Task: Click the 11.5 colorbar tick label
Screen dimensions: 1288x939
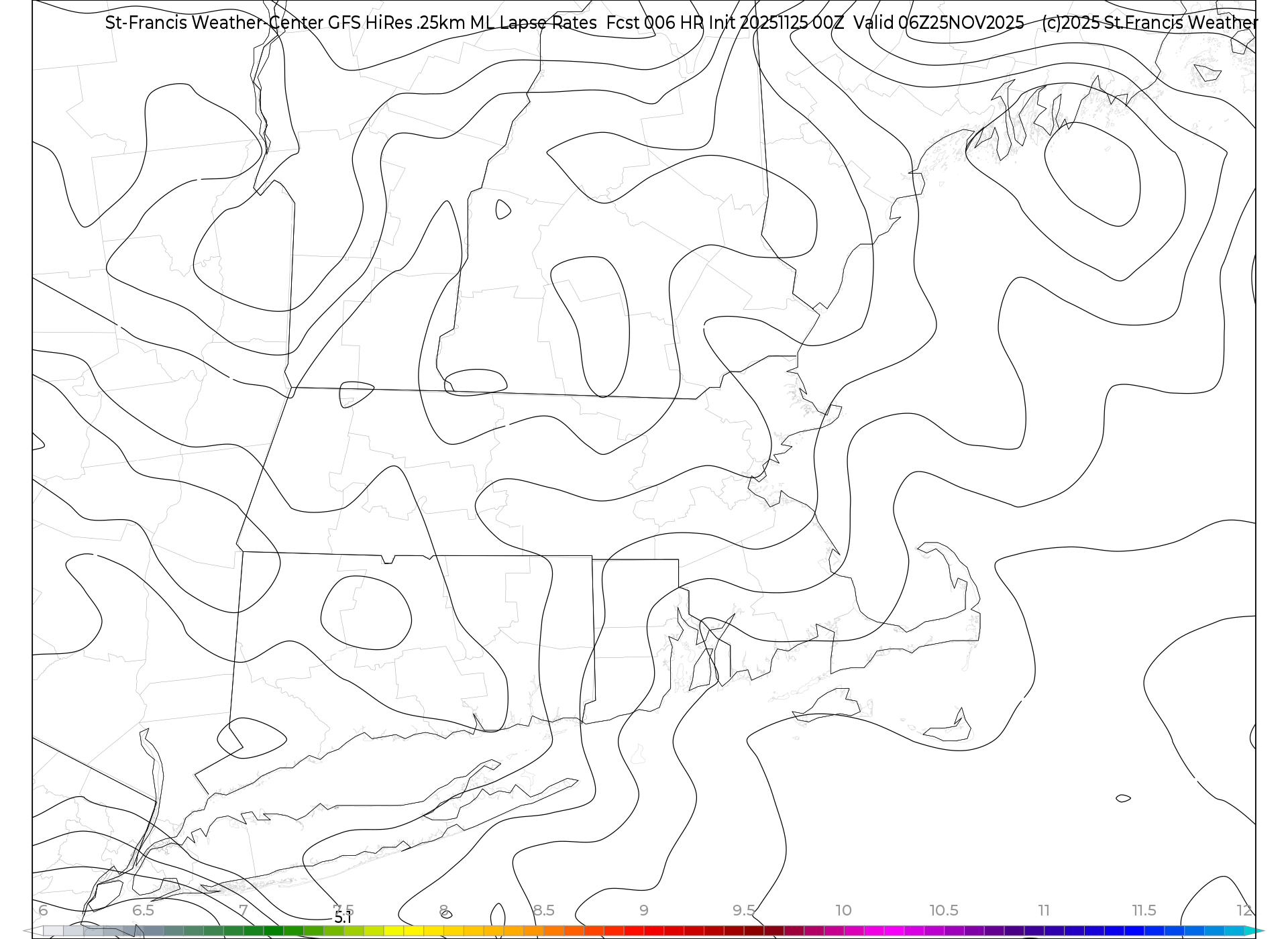Action: 1144,911
